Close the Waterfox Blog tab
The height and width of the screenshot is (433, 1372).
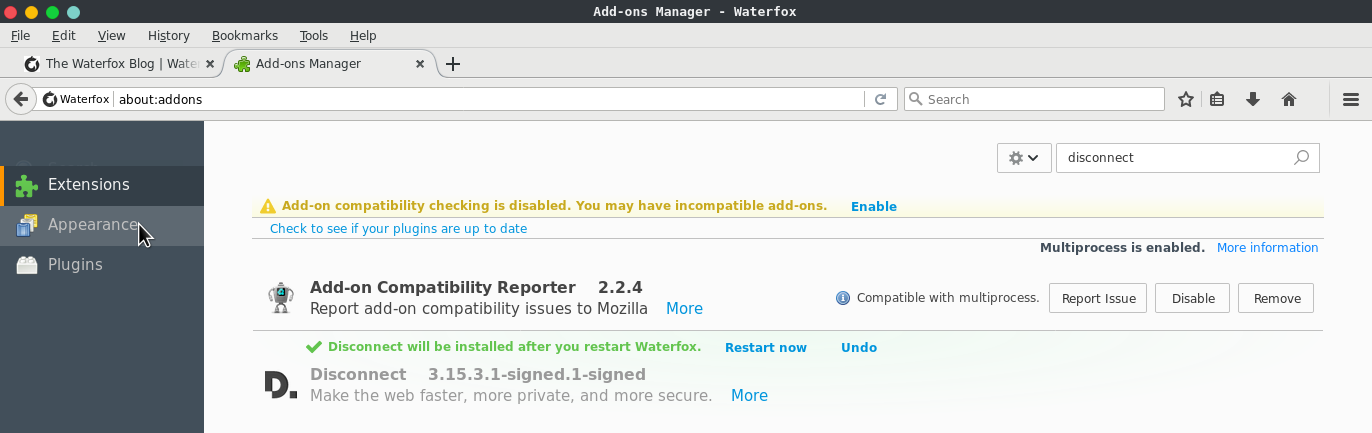(x=210, y=64)
